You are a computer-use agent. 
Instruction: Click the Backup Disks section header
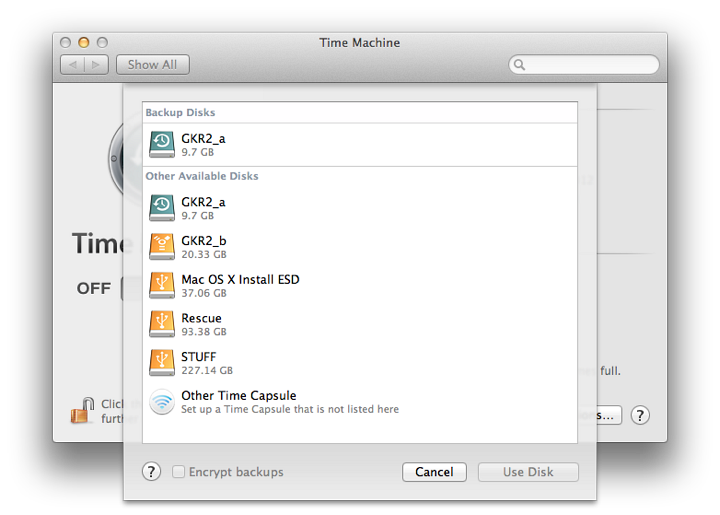point(180,112)
